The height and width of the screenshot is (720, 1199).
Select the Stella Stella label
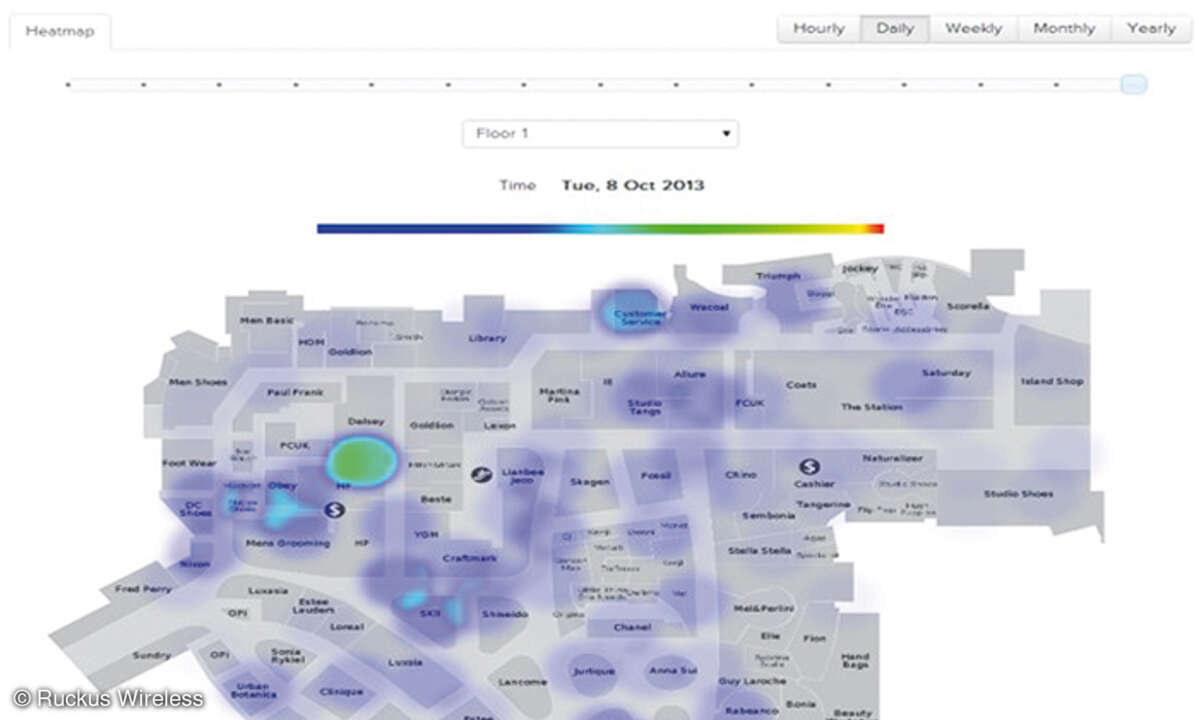759,550
